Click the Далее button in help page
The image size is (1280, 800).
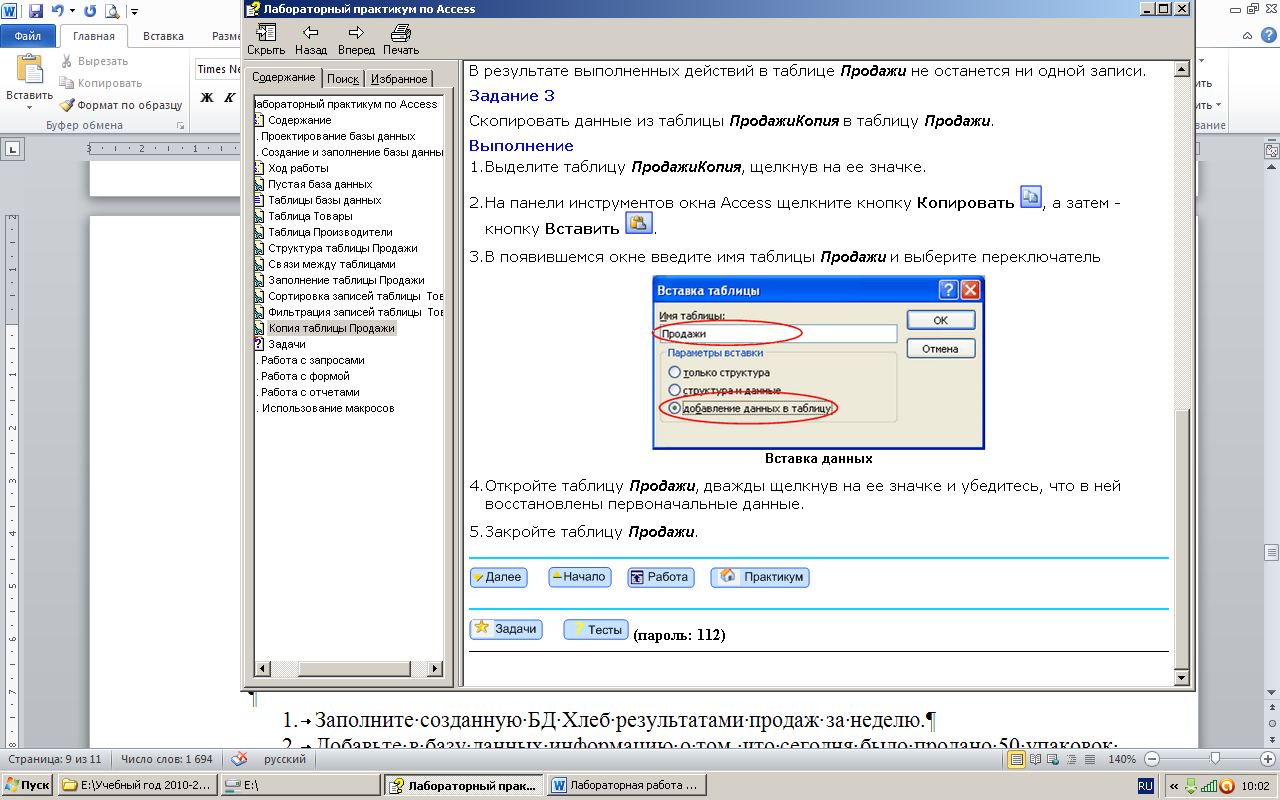coord(498,577)
